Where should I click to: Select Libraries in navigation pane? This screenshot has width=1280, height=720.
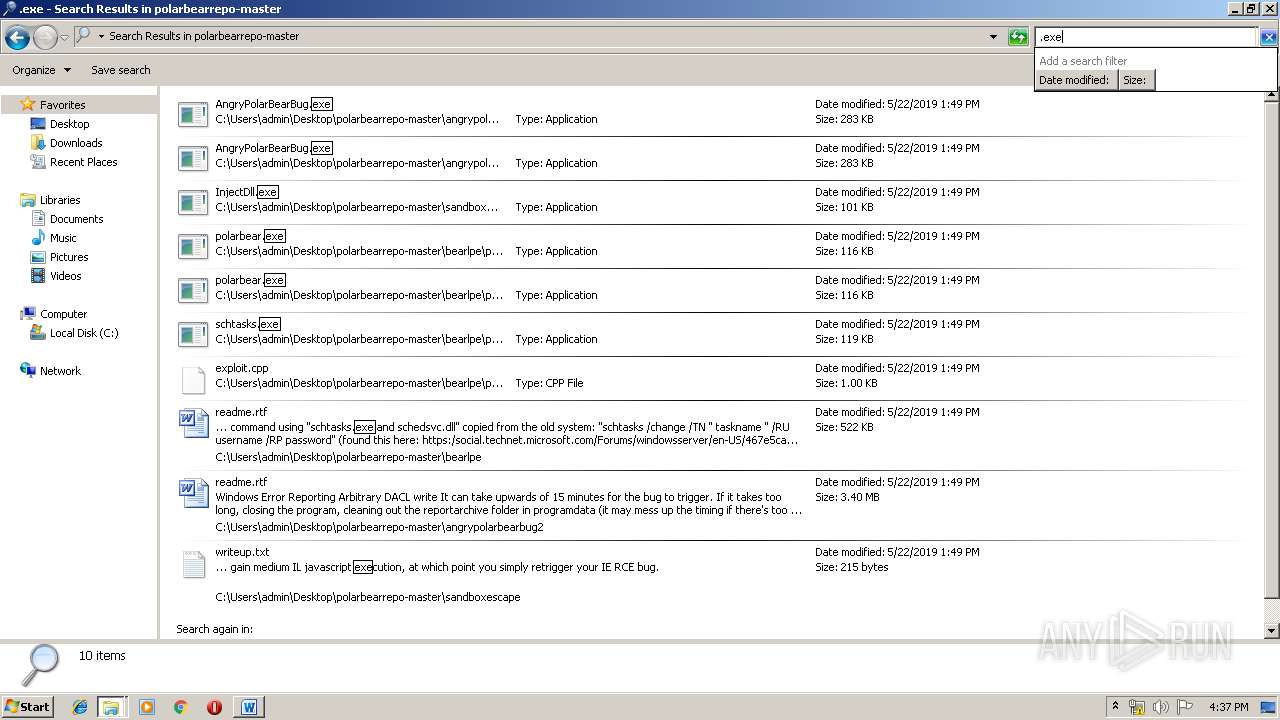click(60, 200)
